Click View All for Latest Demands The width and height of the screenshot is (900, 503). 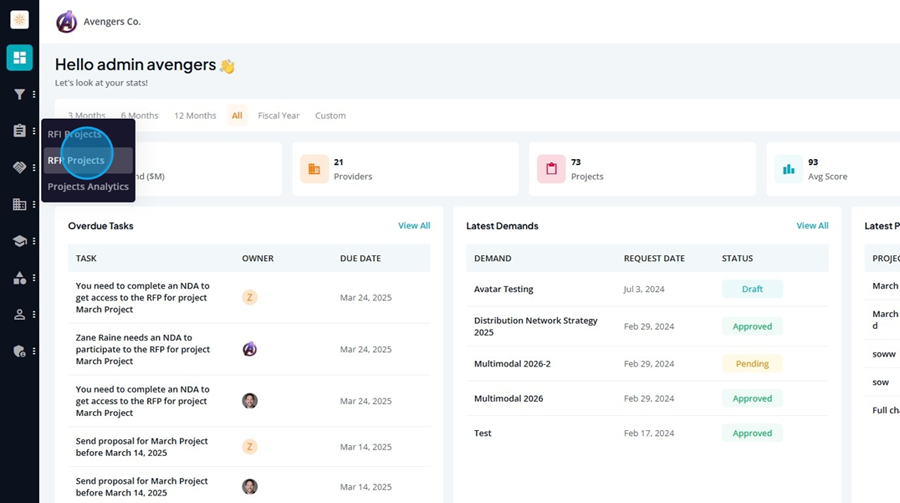tap(812, 226)
